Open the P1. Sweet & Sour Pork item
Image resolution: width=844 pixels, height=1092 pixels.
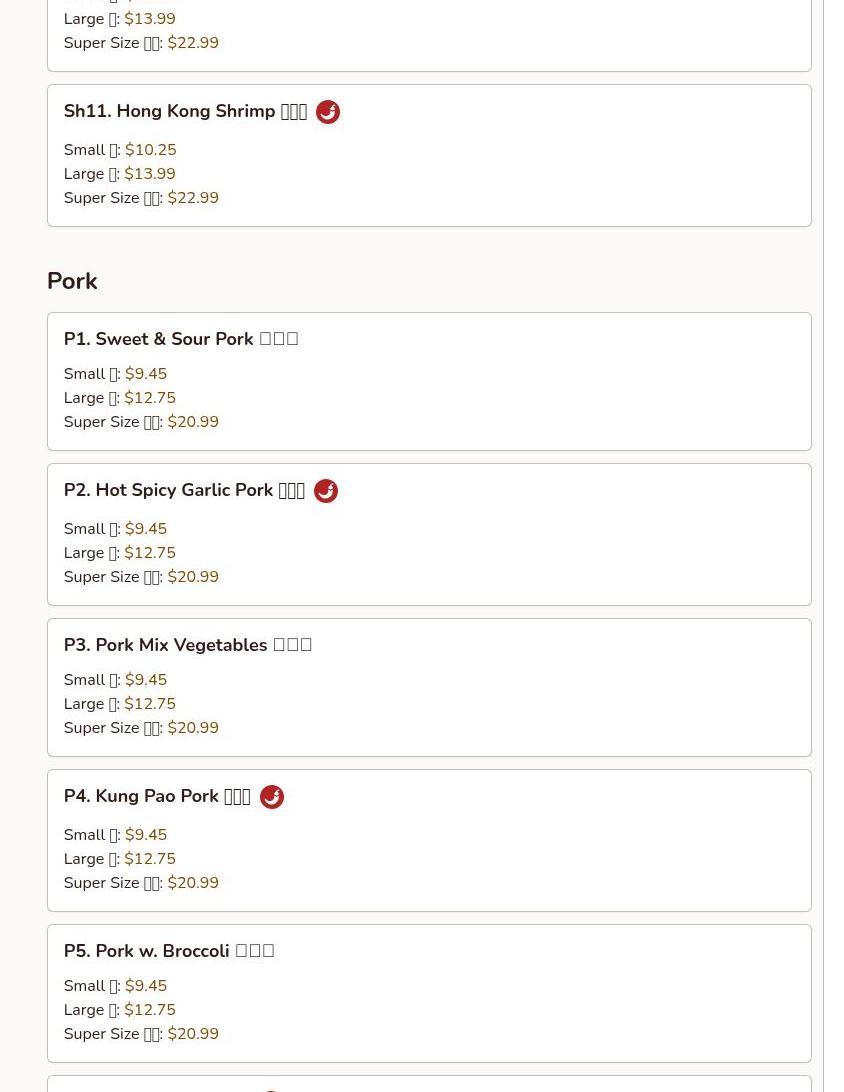point(180,339)
